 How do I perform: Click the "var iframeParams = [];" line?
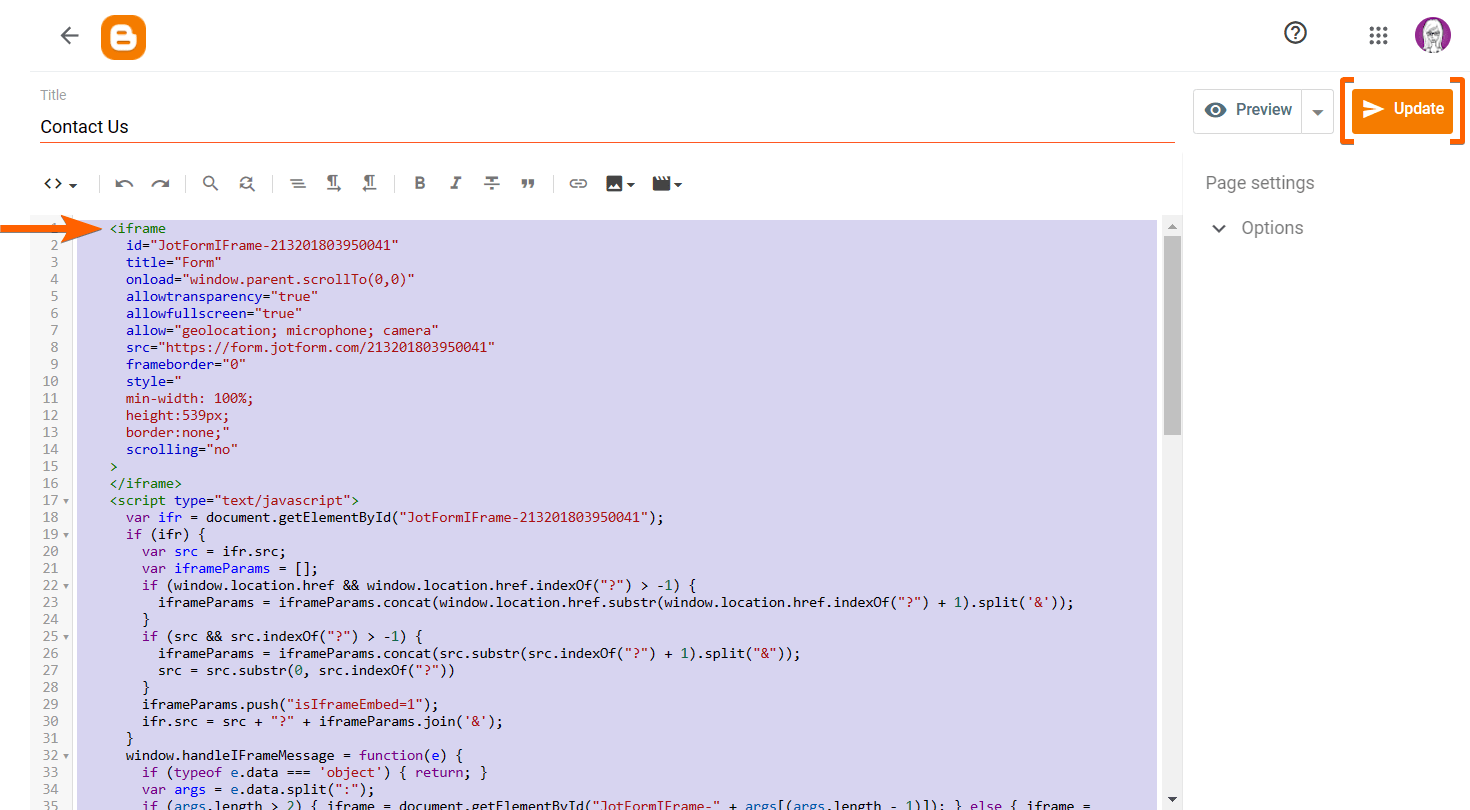point(230,569)
